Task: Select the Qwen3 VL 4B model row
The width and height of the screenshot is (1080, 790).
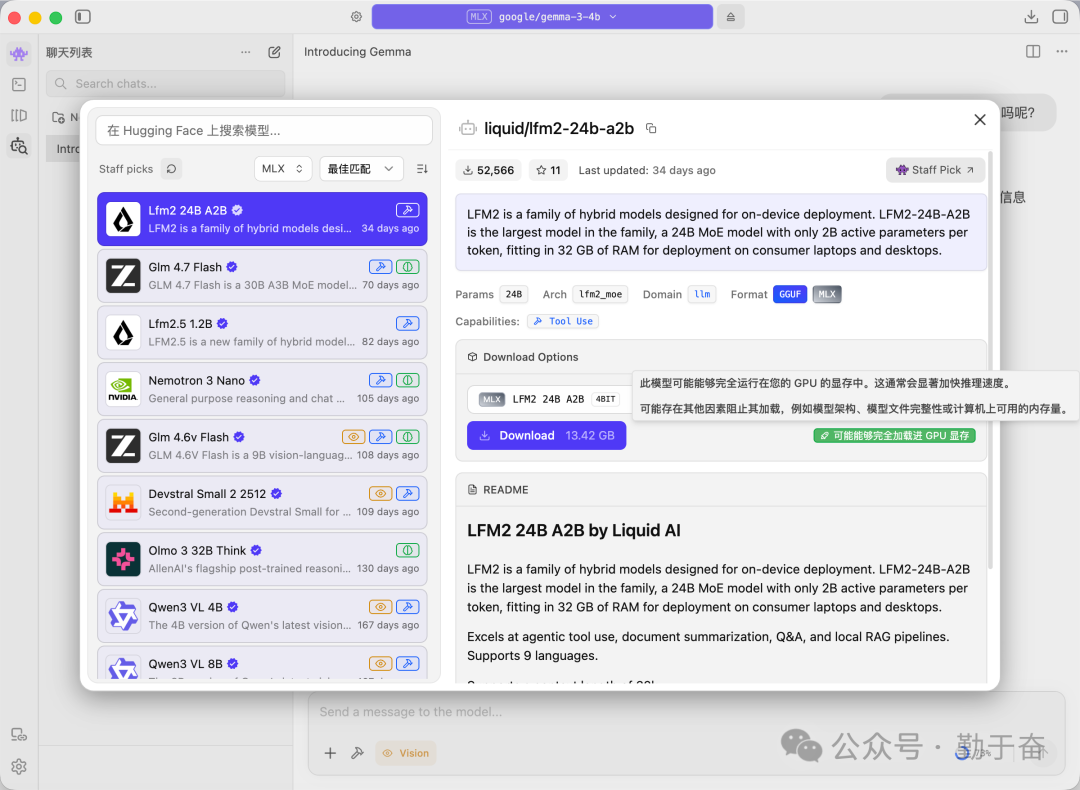Action: tap(262, 616)
